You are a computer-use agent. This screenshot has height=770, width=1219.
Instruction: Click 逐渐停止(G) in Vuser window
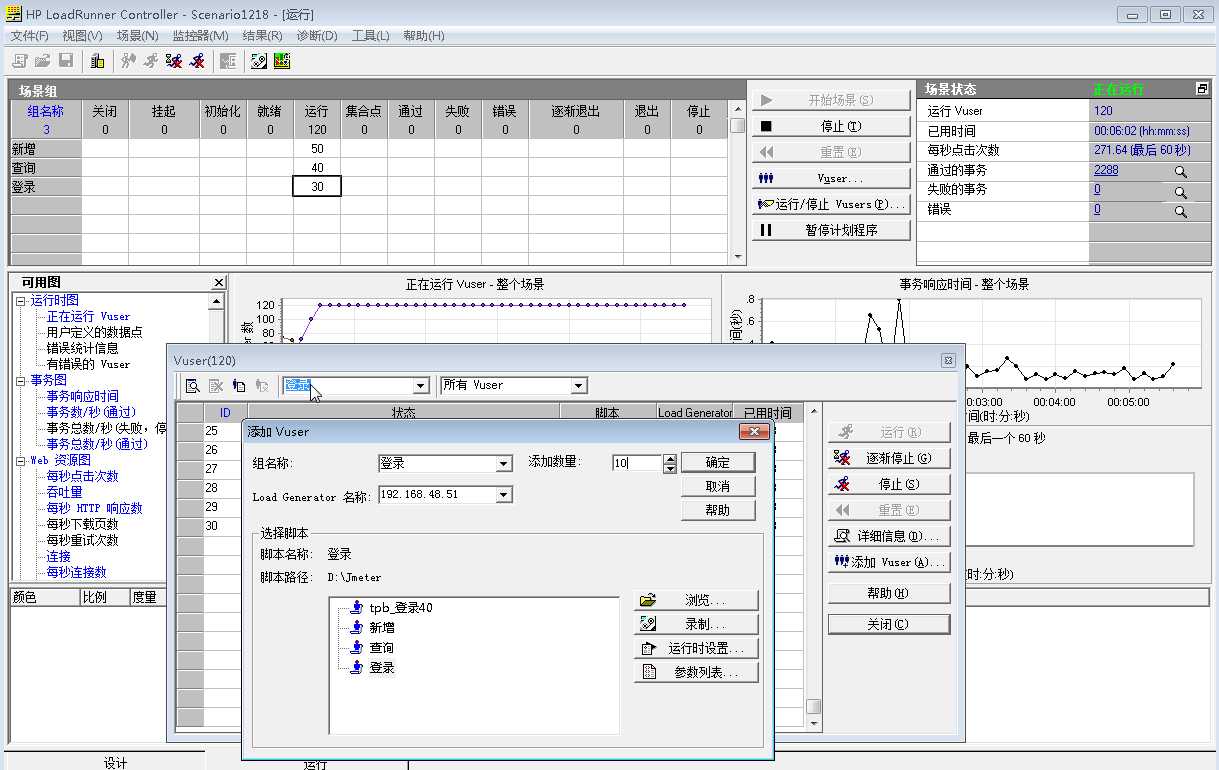coord(888,458)
